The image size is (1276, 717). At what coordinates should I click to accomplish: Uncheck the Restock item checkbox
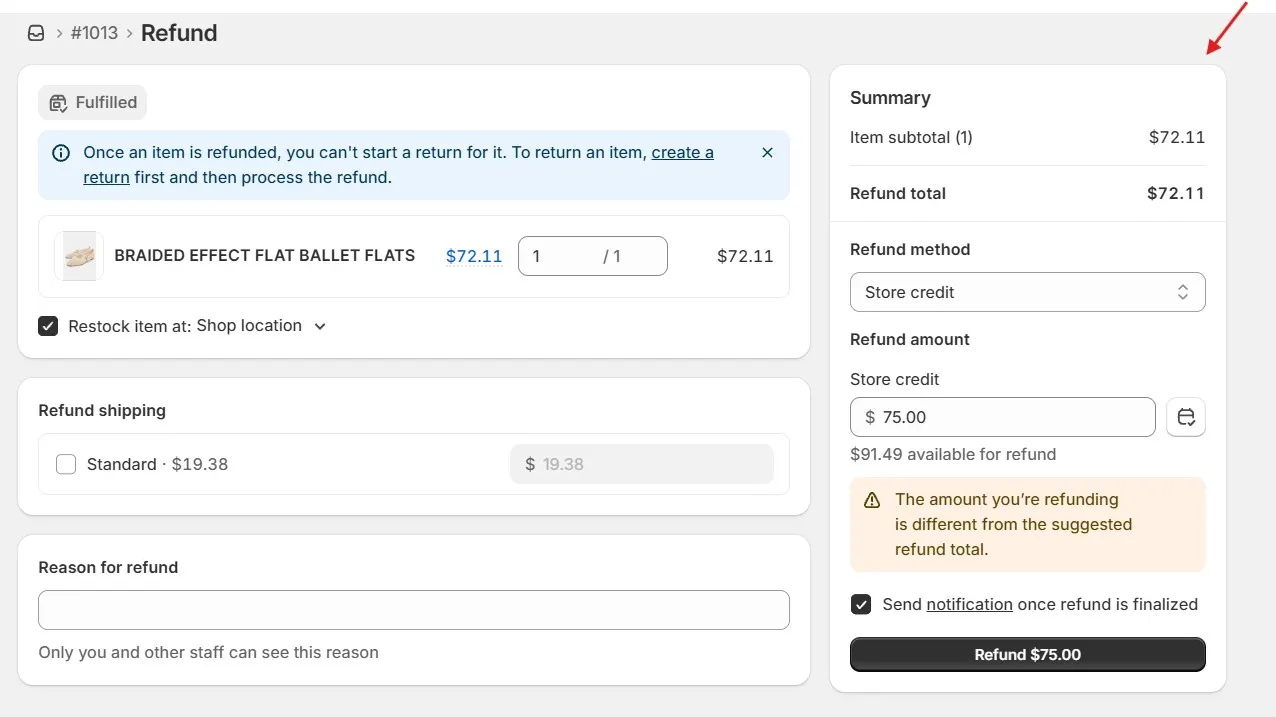tap(48, 326)
